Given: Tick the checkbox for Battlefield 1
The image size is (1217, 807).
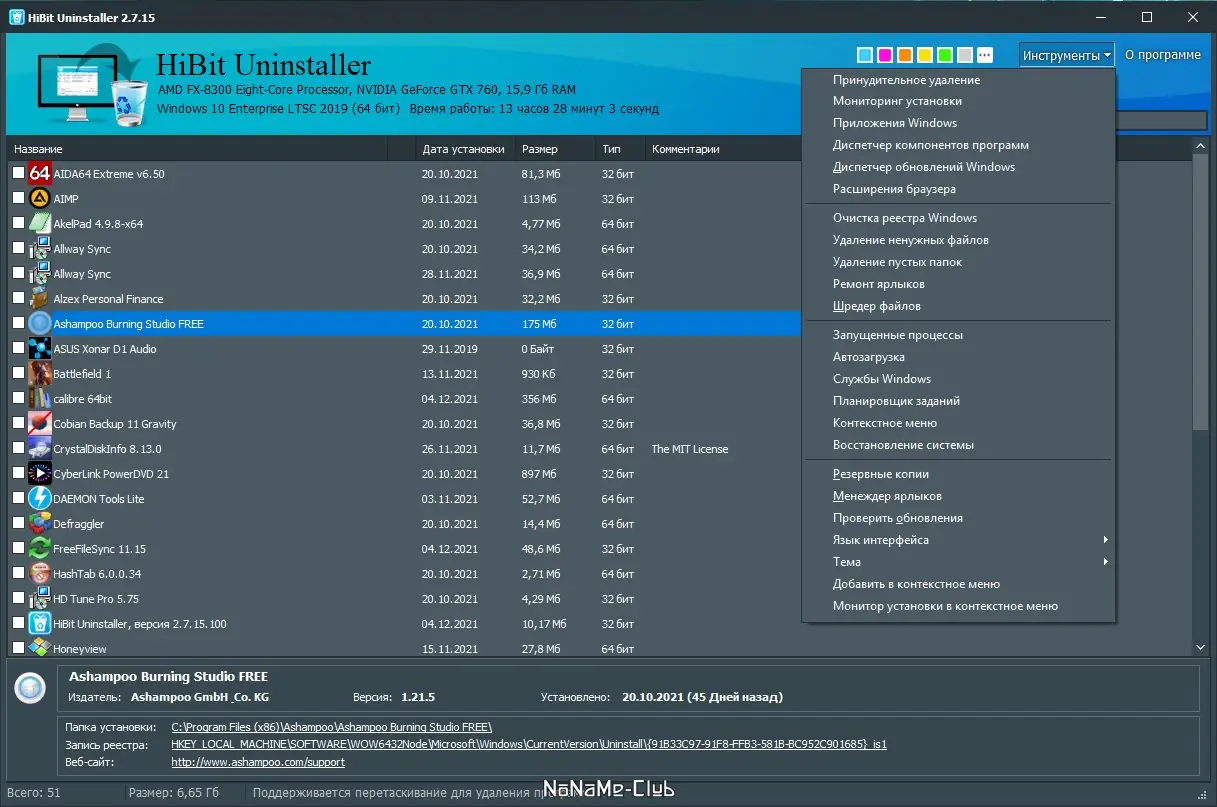Looking at the screenshot, I should click(18, 373).
